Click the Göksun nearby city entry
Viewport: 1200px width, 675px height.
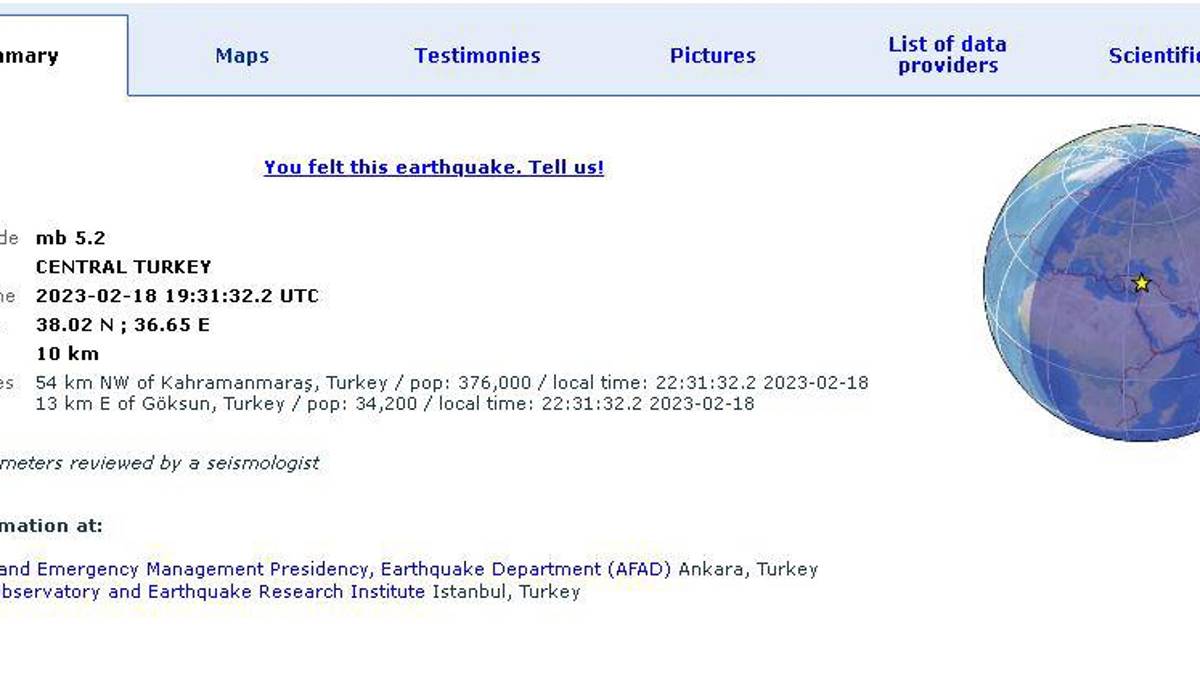coord(395,404)
